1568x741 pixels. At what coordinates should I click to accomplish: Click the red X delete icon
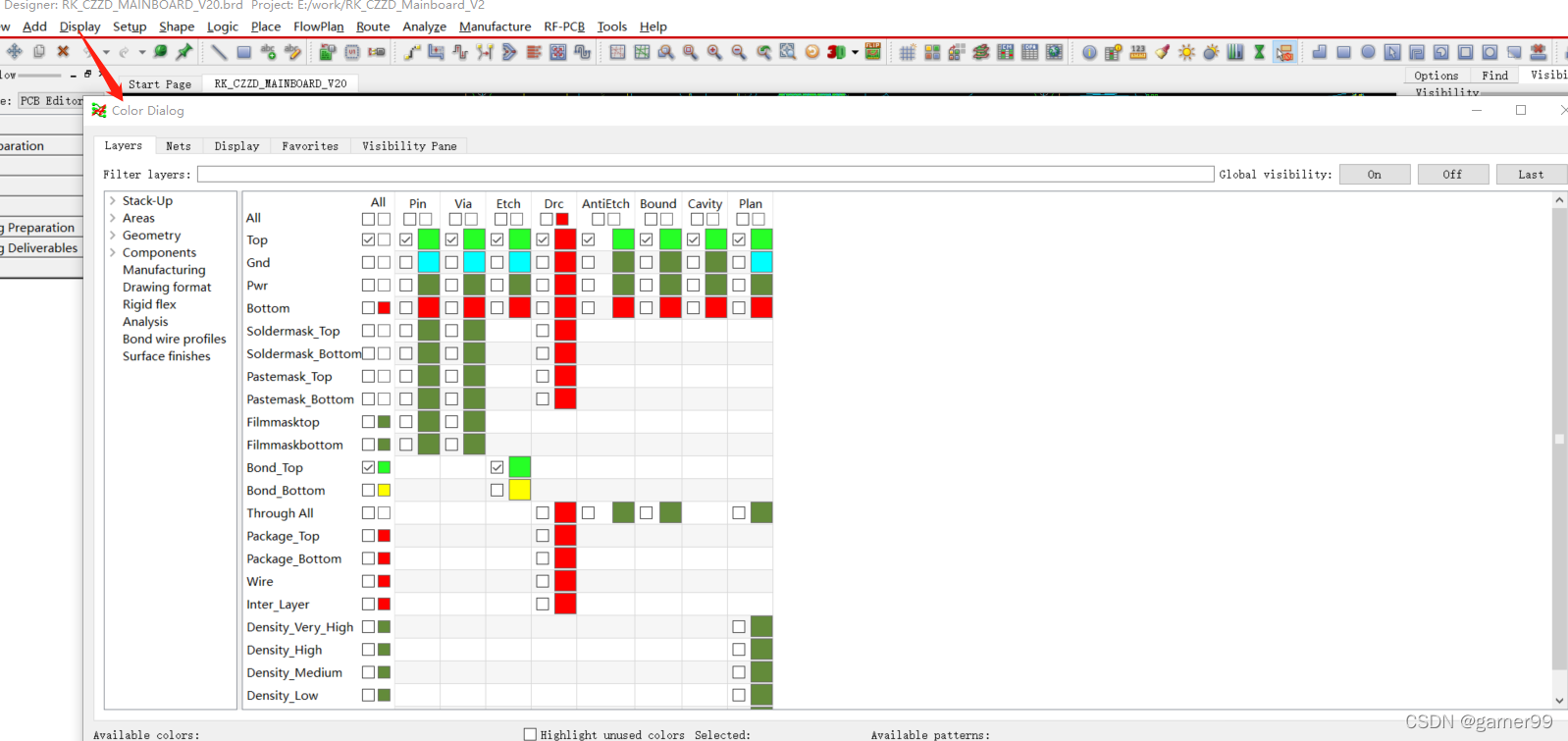pos(63,52)
